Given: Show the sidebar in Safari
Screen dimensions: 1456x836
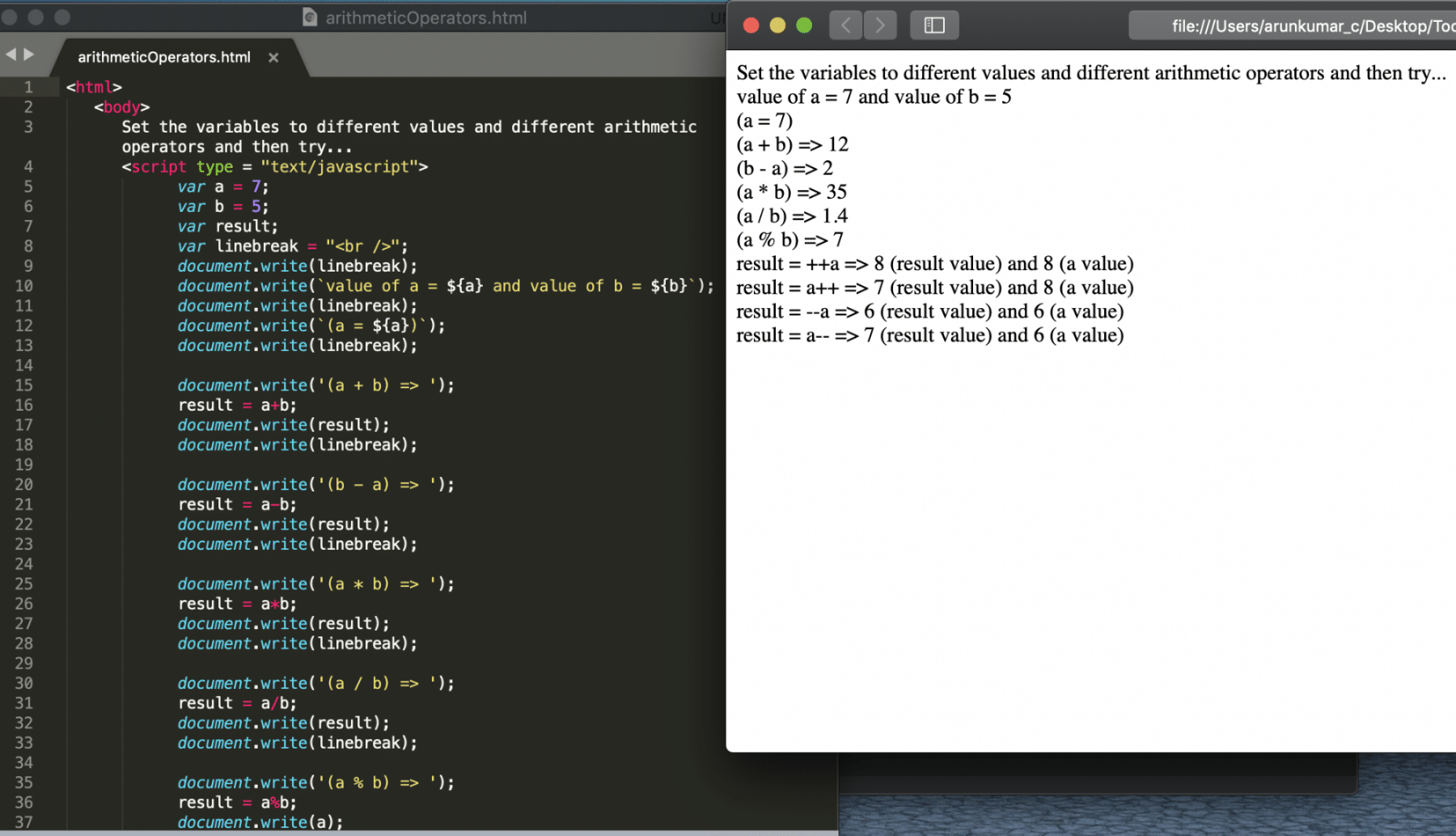Looking at the screenshot, I should pos(934,24).
